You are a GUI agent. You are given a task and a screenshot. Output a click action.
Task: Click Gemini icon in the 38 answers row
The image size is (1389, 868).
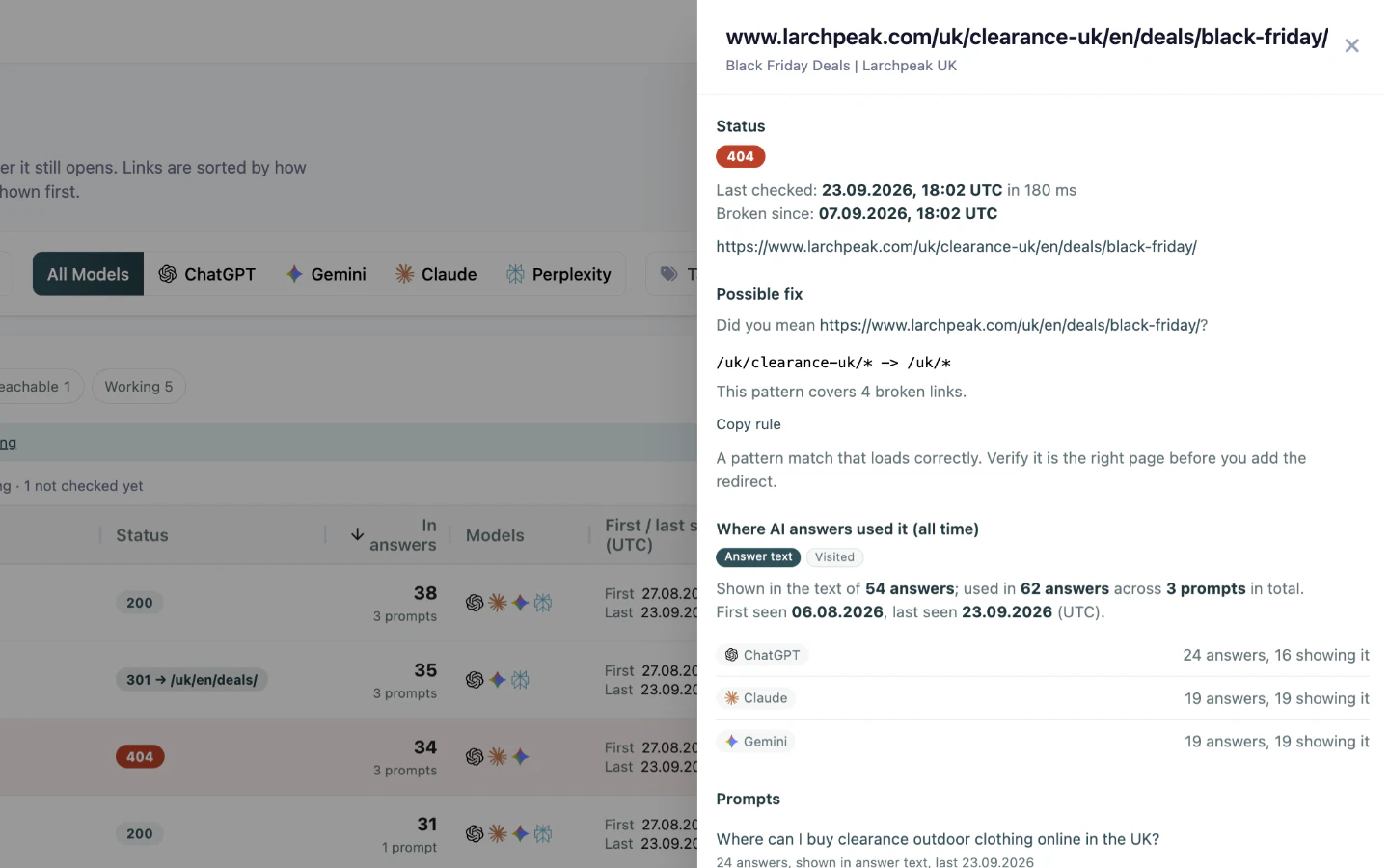click(x=521, y=603)
